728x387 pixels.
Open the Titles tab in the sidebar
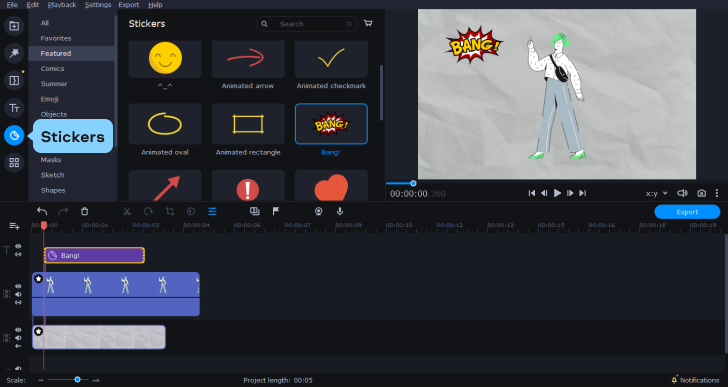[14, 108]
